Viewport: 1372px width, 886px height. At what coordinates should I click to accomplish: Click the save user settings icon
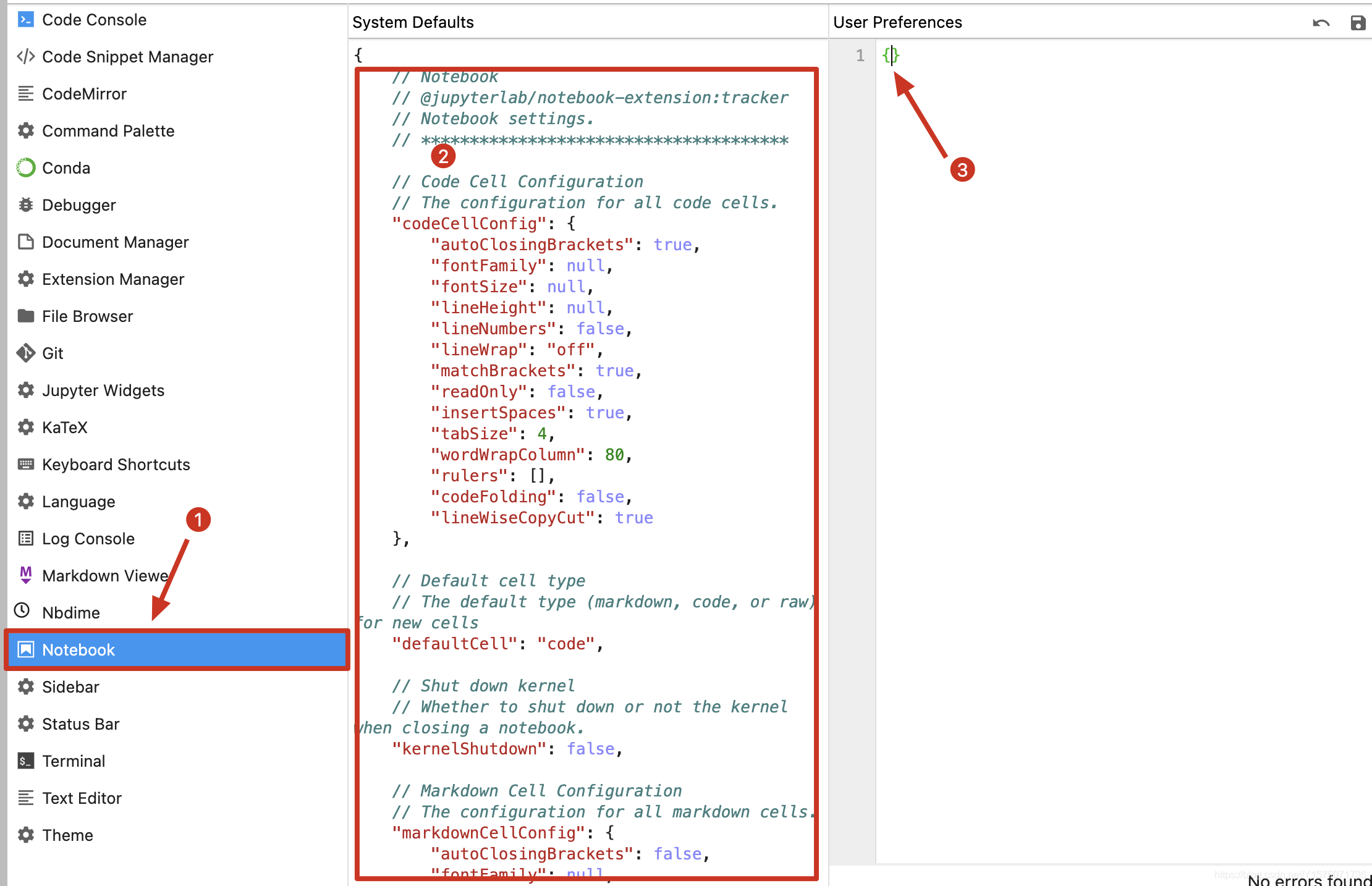tap(1357, 23)
